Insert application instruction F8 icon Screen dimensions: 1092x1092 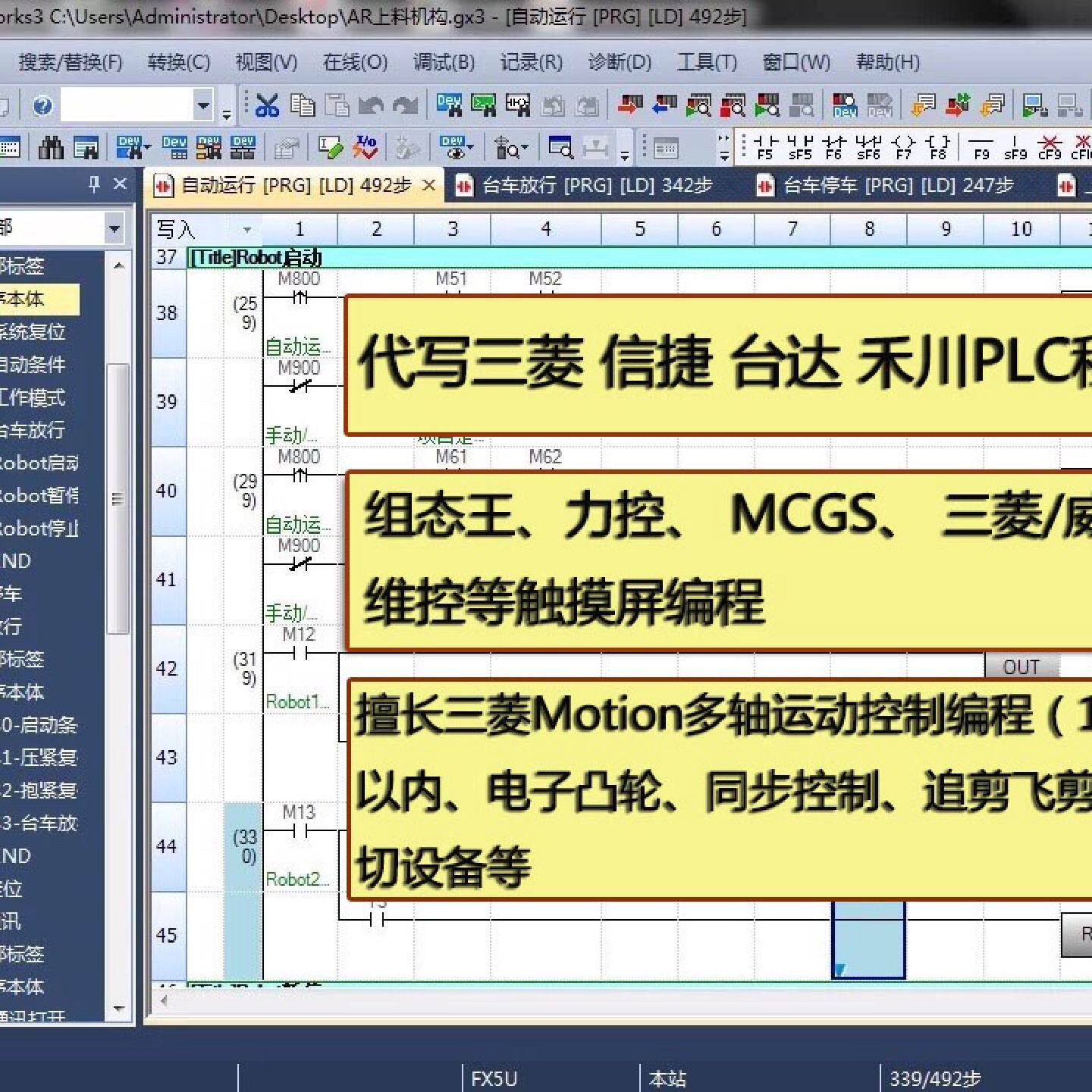coord(938,147)
